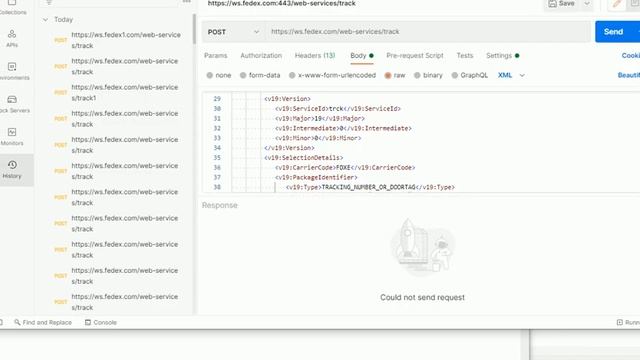The height and width of the screenshot is (360, 640).
Task: Switch to the Pre-request Script tab
Action: tap(415, 56)
